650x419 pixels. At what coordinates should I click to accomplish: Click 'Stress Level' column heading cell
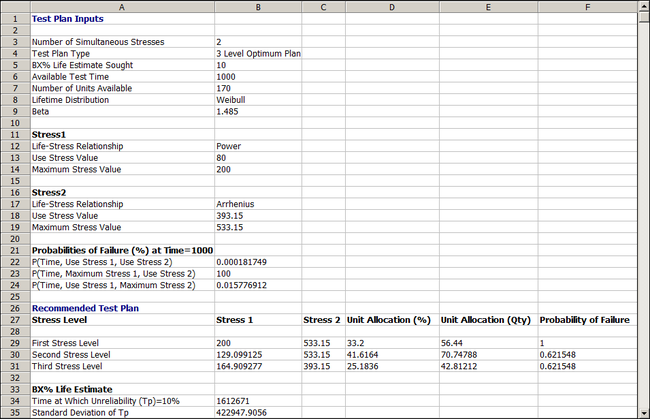tap(122, 320)
